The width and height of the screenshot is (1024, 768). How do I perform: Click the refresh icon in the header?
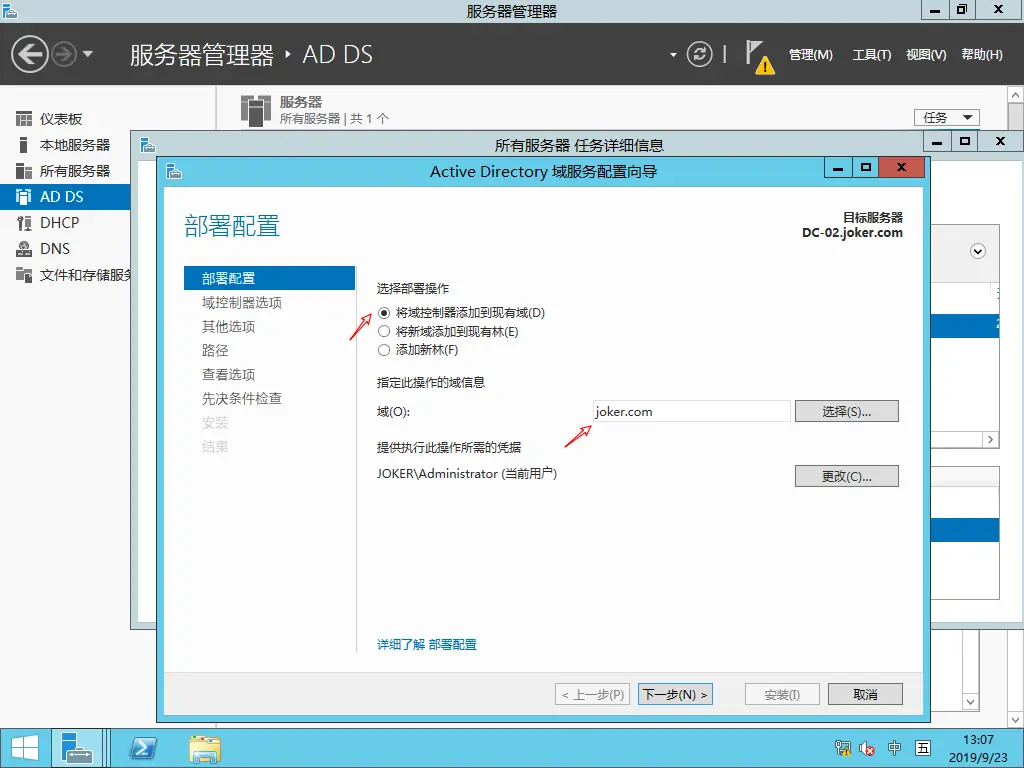(x=699, y=54)
